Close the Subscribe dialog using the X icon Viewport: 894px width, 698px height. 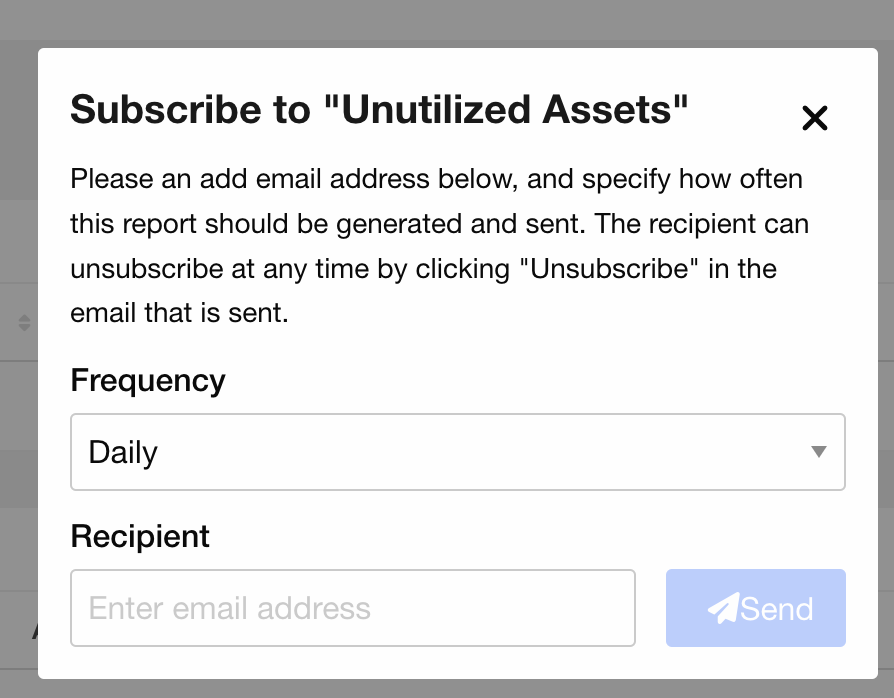[x=814, y=118]
